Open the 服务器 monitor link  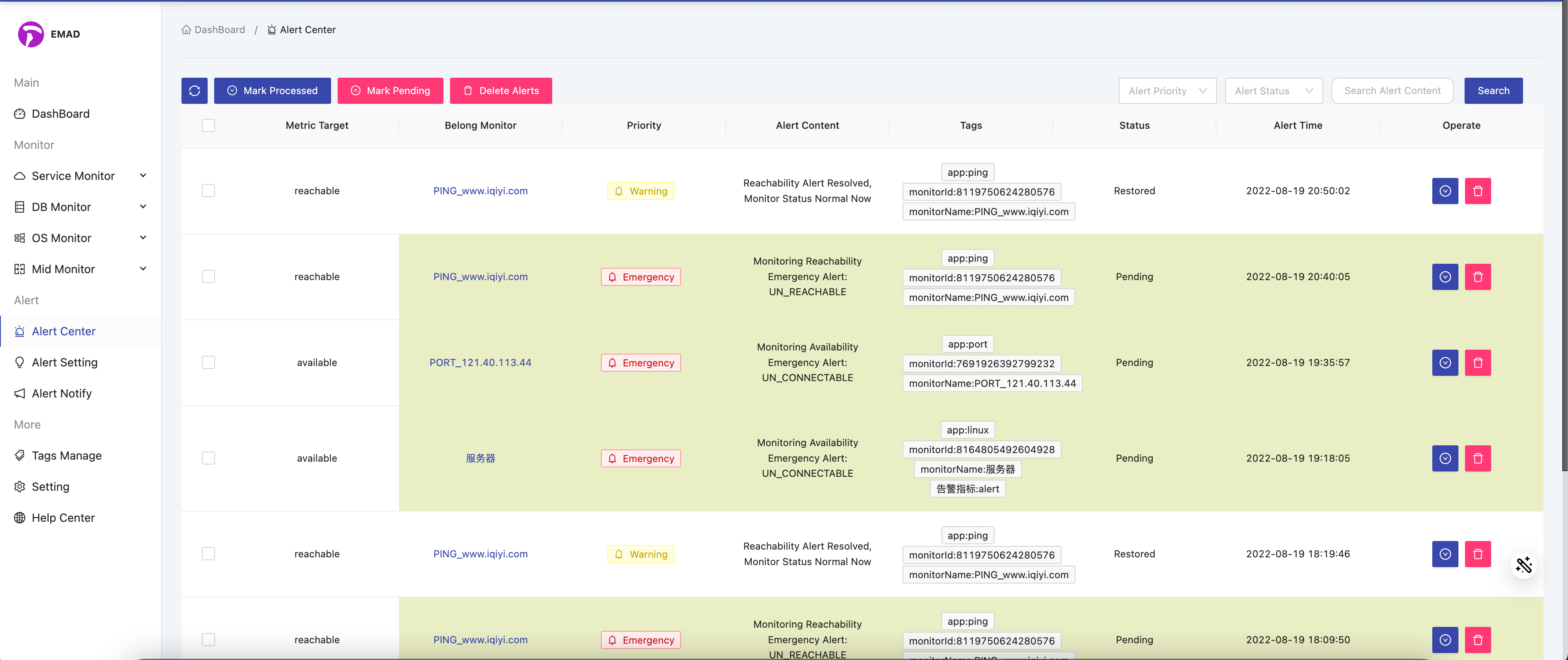click(480, 458)
